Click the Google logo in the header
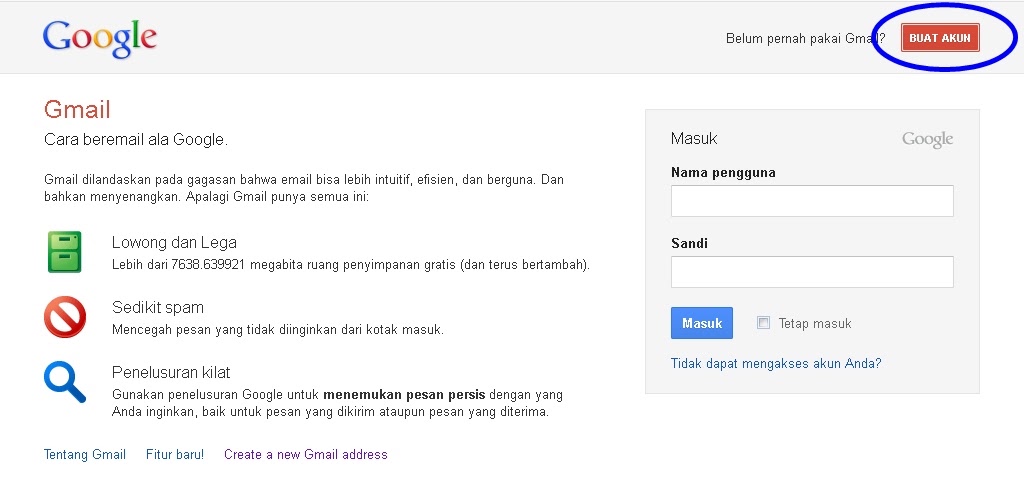Screen dimensions: 1024x494 [x=100, y=39]
